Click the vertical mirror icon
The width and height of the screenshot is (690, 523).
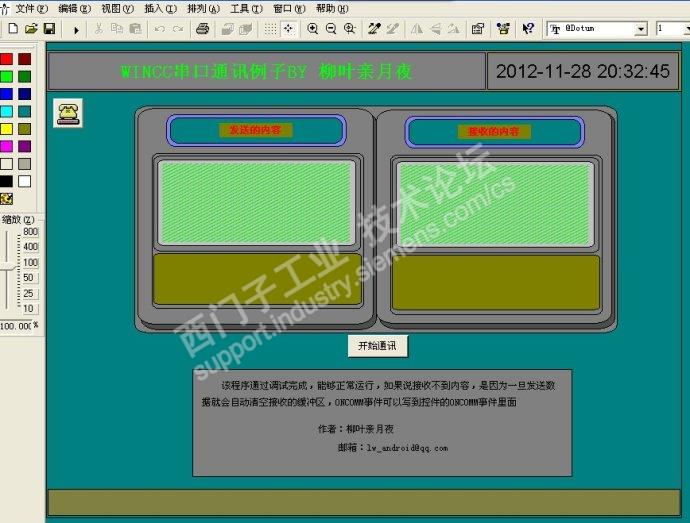pyautogui.click(x=436, y=29)
